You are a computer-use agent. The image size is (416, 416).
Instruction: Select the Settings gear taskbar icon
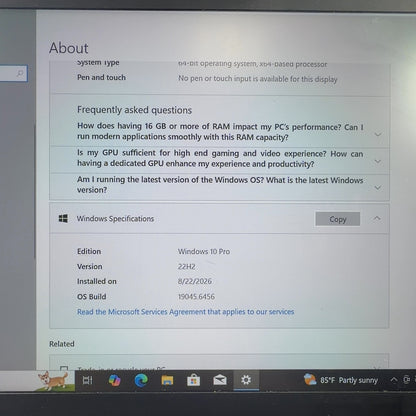(x=246, y=380)
